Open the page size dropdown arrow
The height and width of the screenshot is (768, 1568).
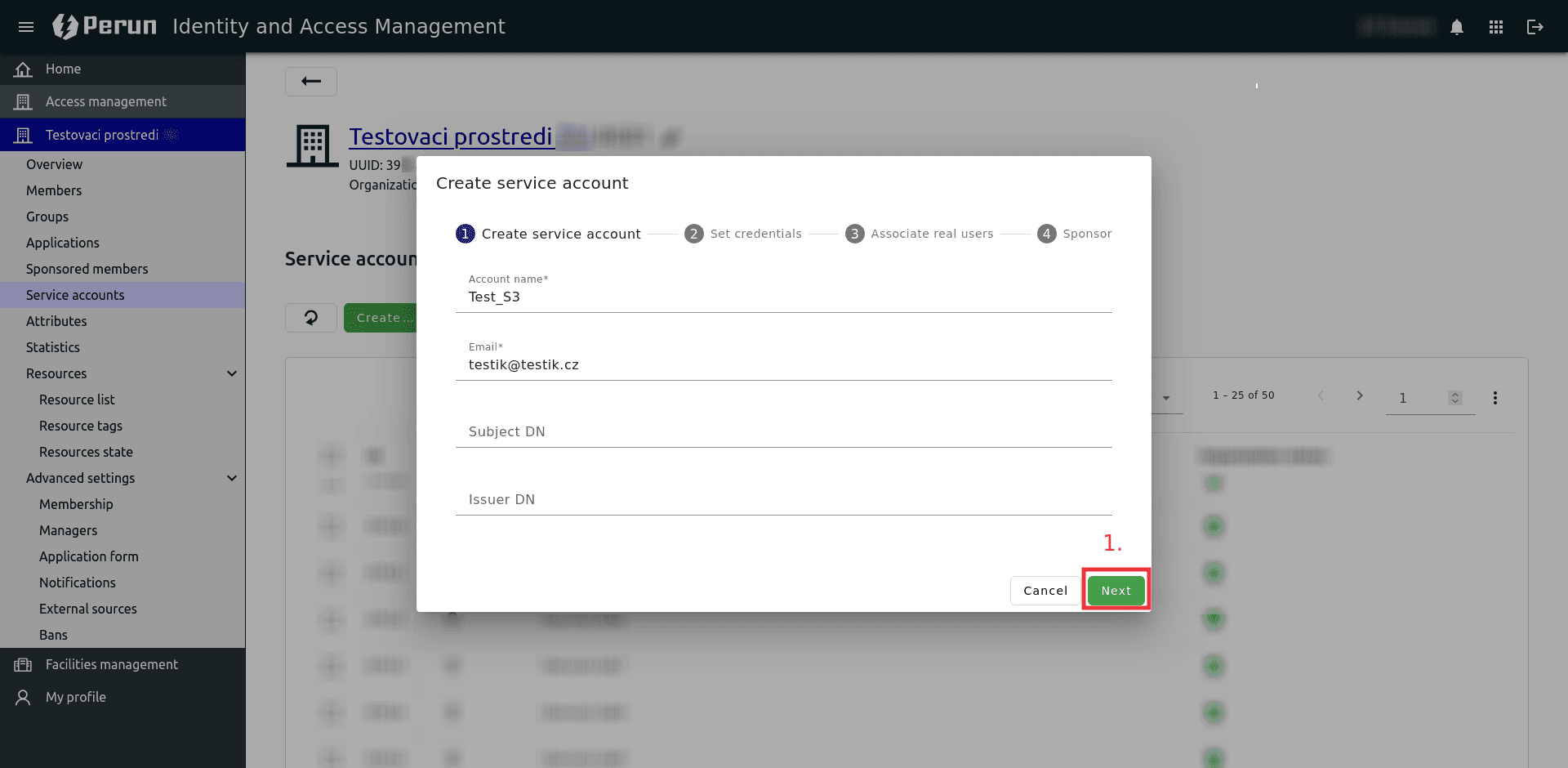click(1166, 398)
